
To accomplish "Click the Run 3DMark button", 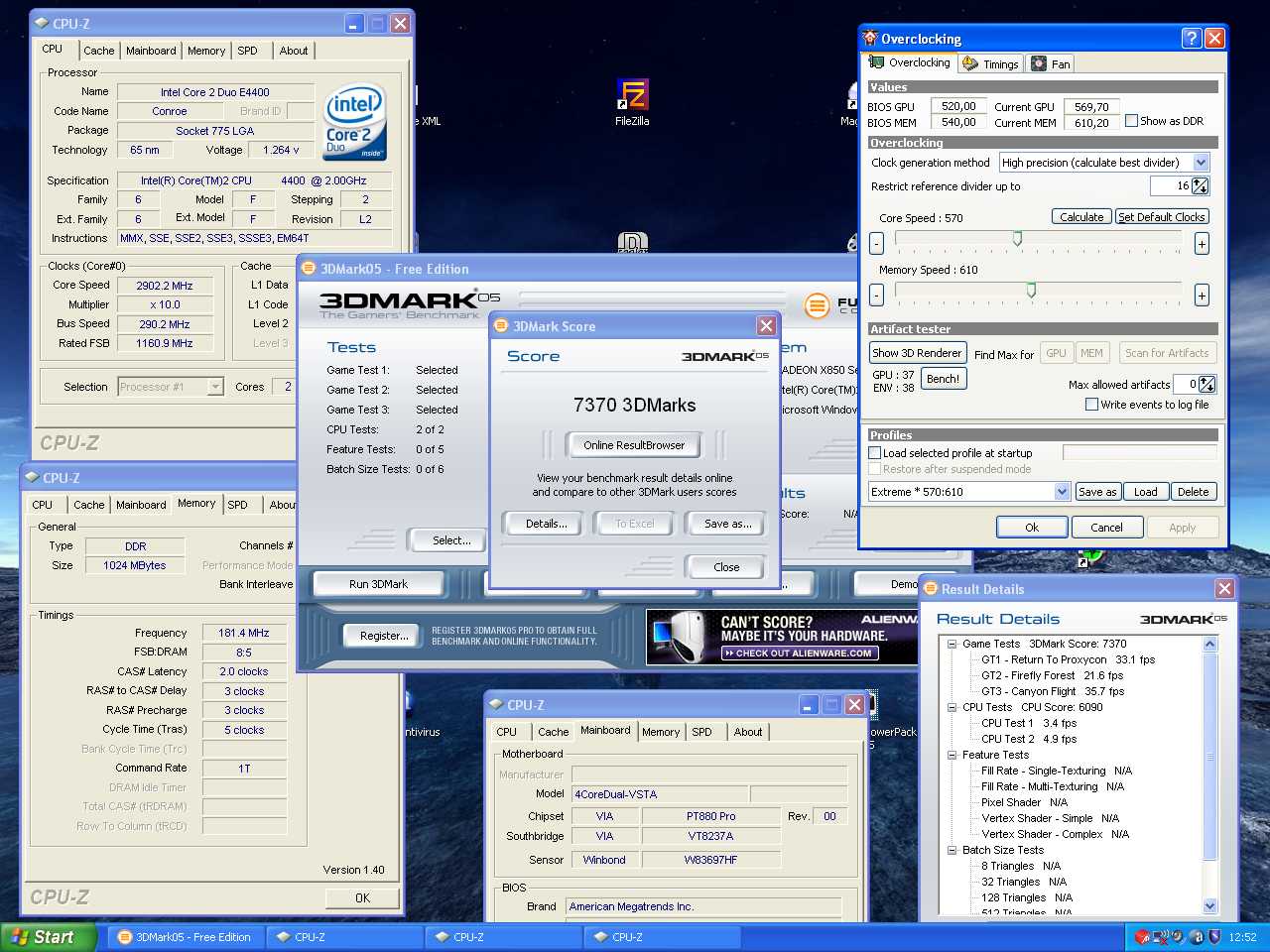I will [378, 584].
